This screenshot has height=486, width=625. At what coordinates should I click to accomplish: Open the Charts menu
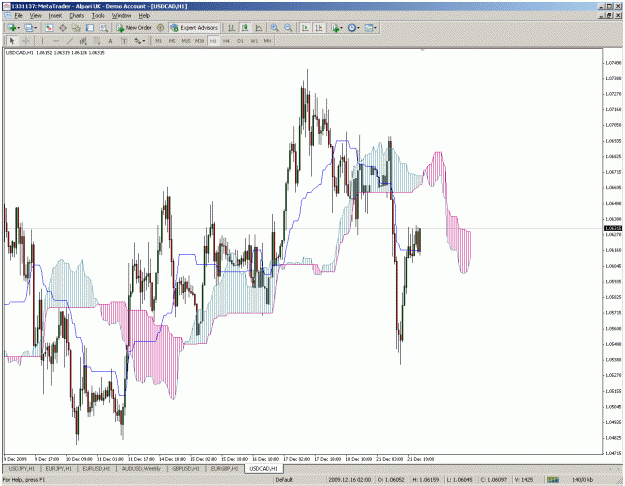(77, 16)
